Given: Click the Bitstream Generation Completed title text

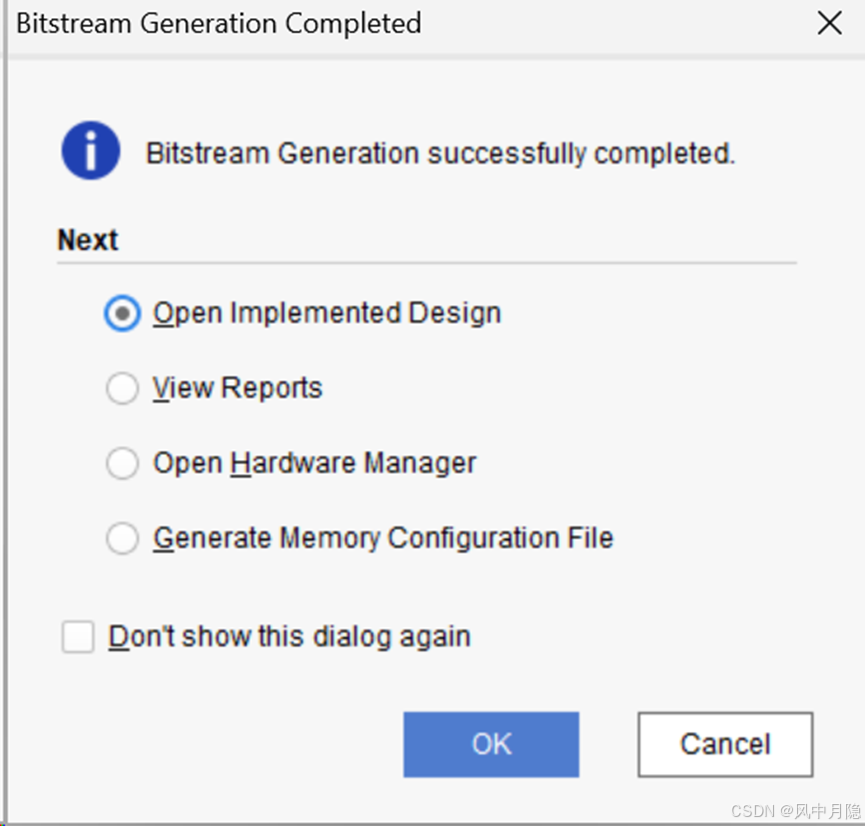Looking at the screenshot, I should pos(218,24).
